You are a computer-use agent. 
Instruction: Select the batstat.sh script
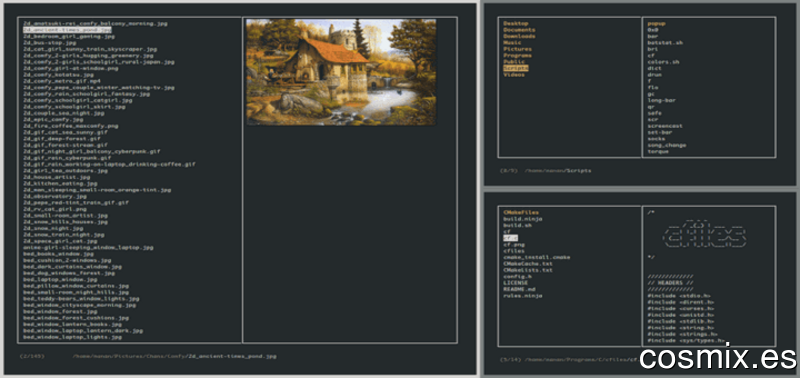point(665,43)
